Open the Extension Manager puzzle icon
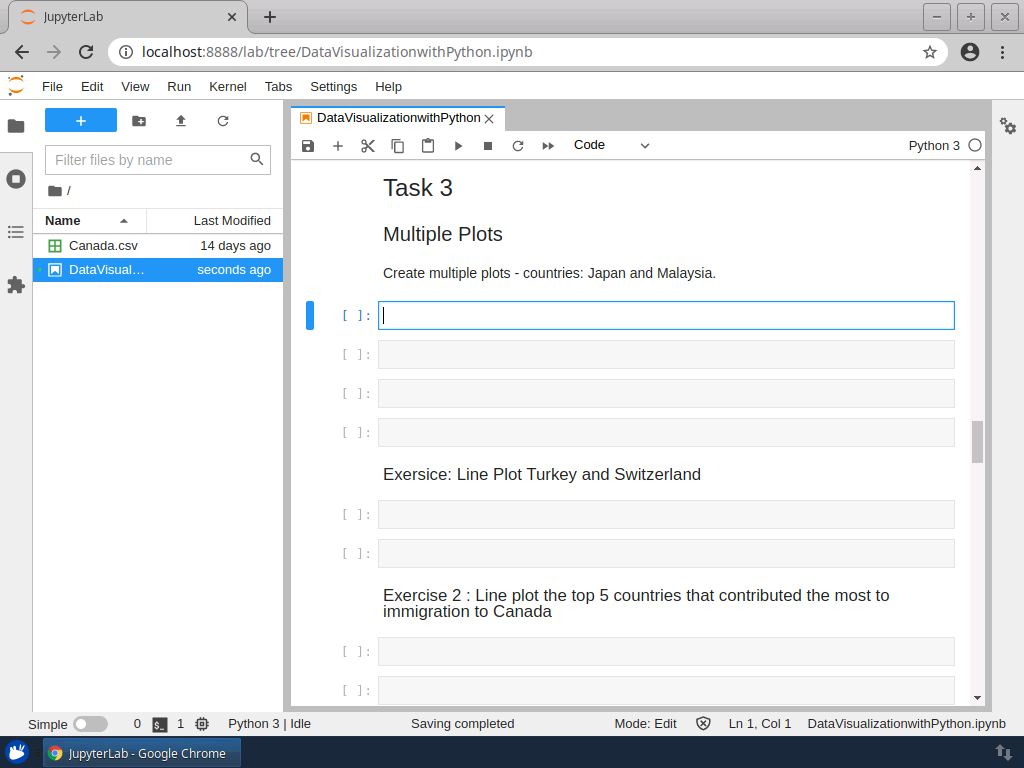This screenshot has width=1024, height=768. click(x=16, y=285)
